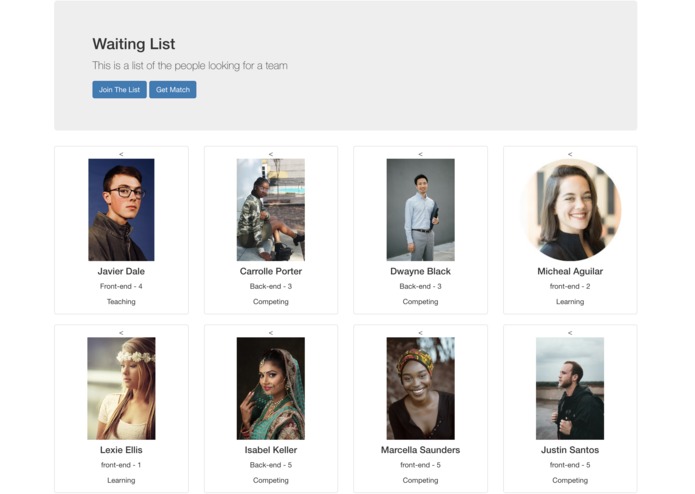The height and width of the screenshot is (494, 695).
Task: Select the name Javier Dale
Action: click(121, 271)
